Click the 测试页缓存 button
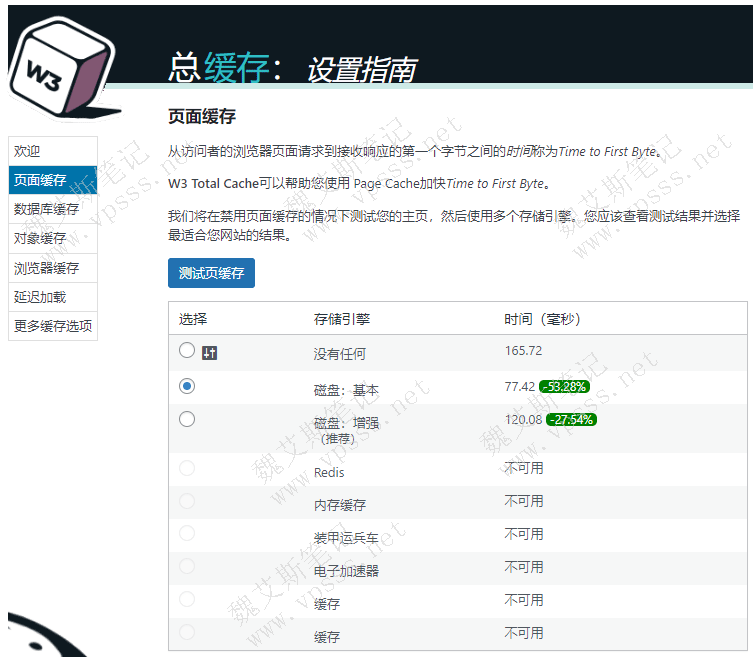 coord(211,273)
